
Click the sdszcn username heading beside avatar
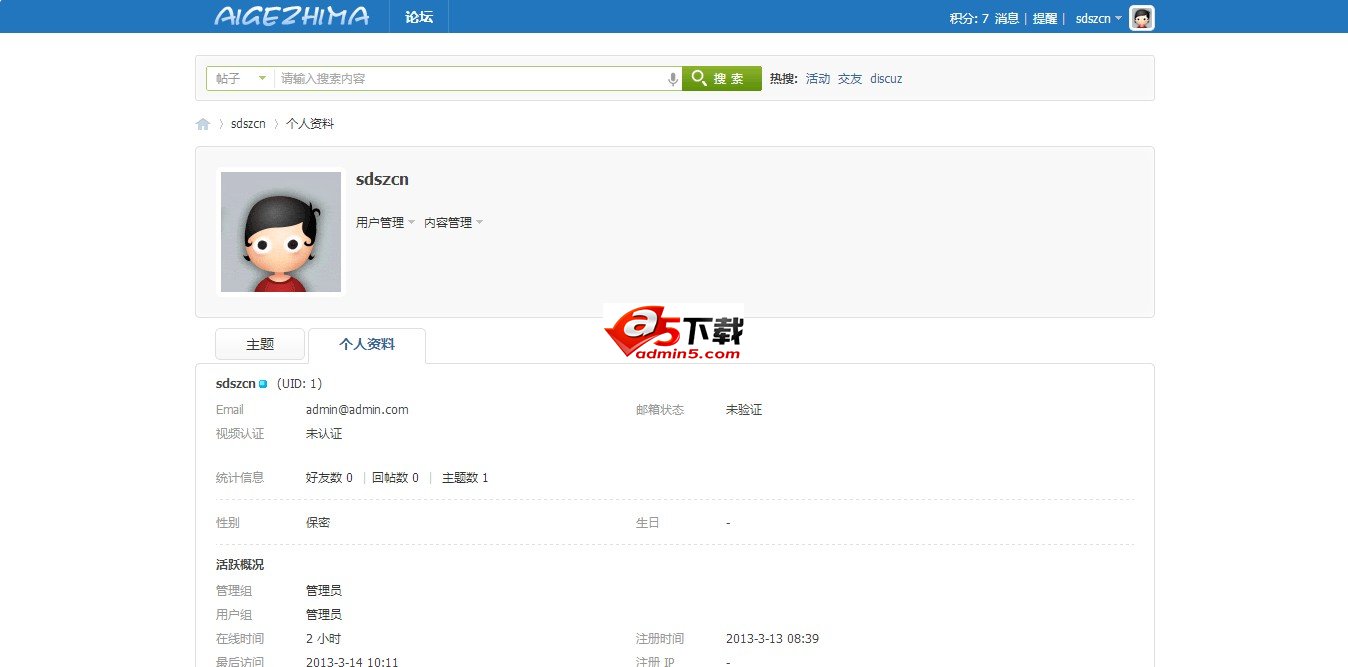[x=382, y=180]
